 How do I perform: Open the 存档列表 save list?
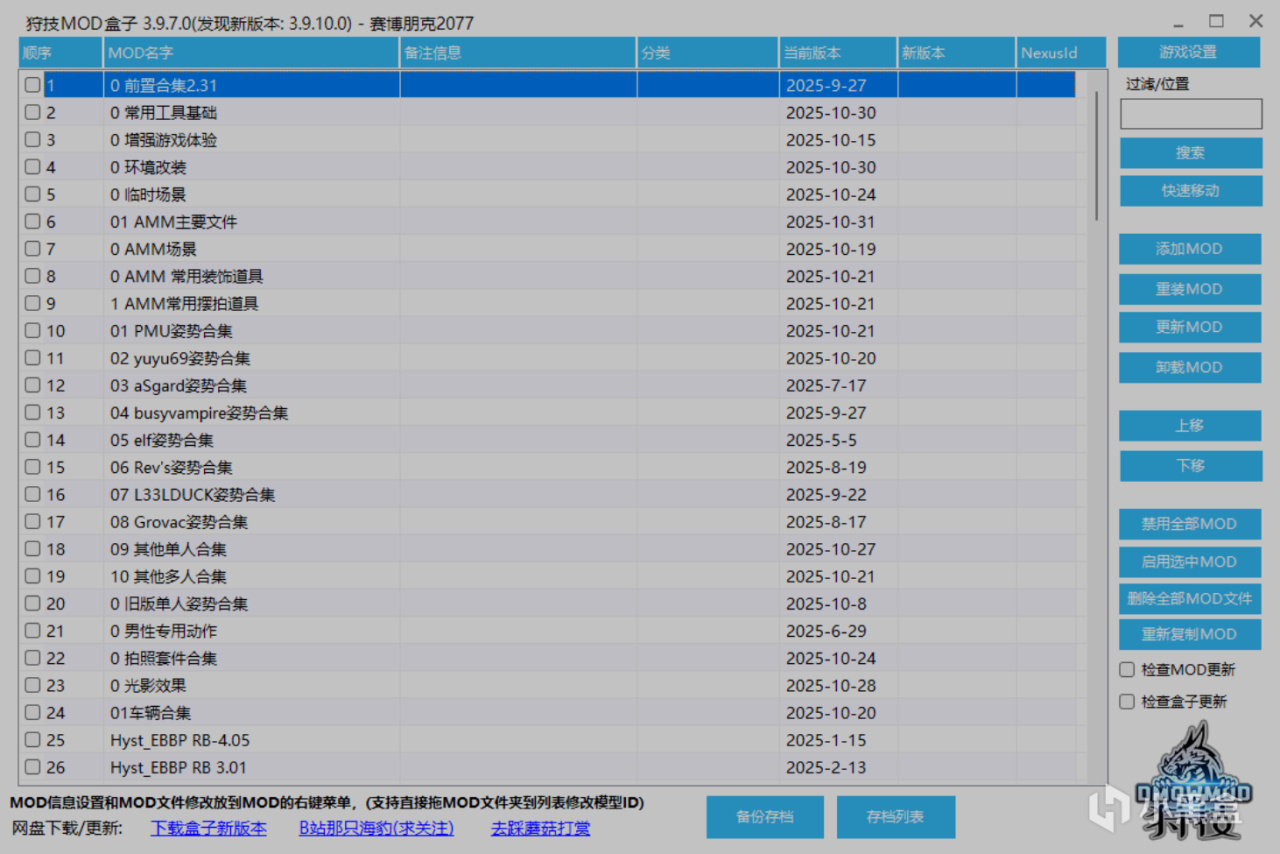tap(896, 817)
